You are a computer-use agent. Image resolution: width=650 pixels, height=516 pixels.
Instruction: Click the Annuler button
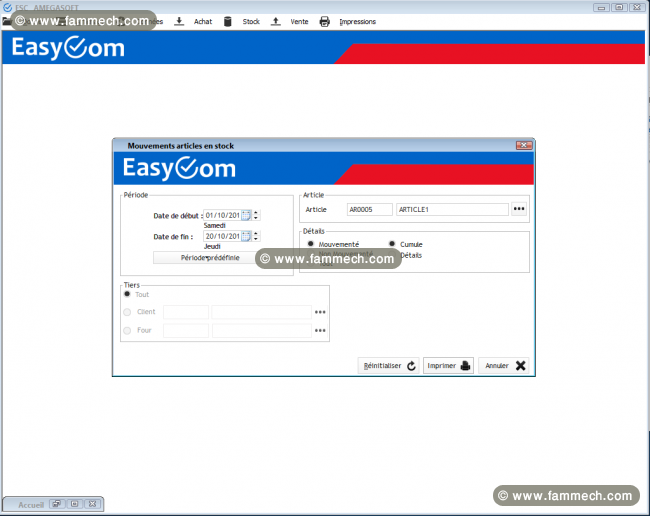[x=504, y=366]
